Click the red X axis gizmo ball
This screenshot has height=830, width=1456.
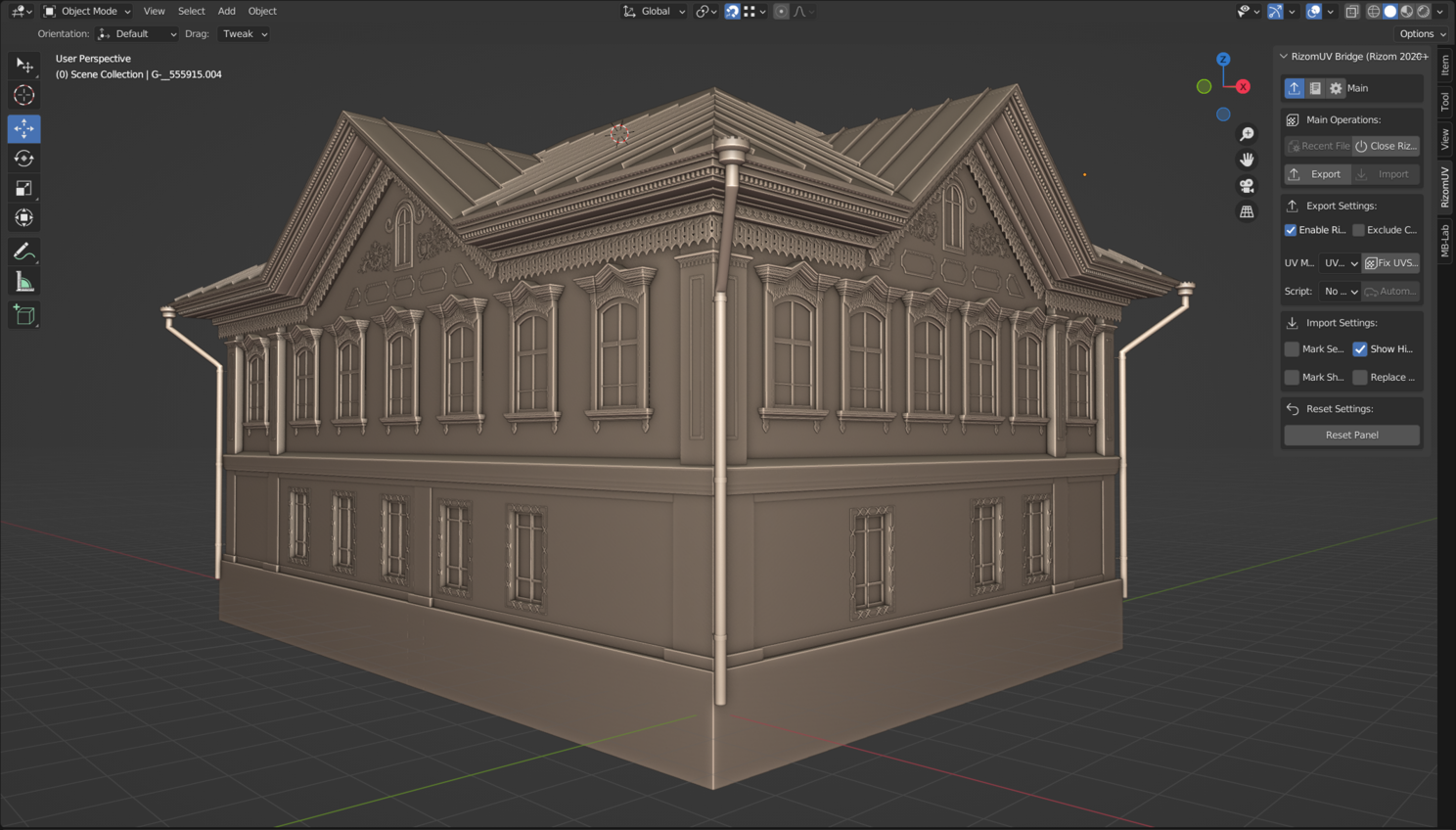tap(1243, 86)
